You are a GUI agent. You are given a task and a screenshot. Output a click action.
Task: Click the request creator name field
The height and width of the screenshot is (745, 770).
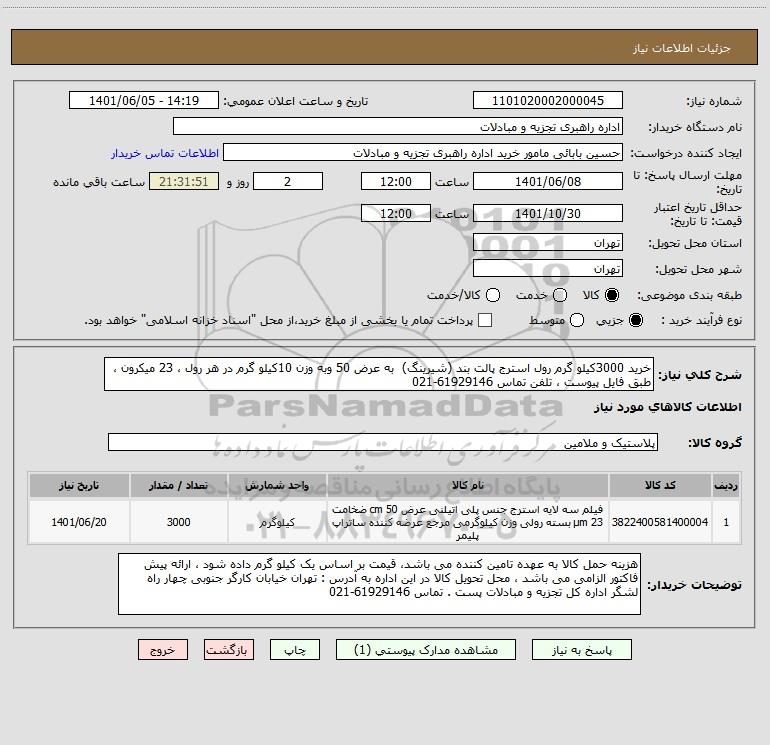coord(423,153)
